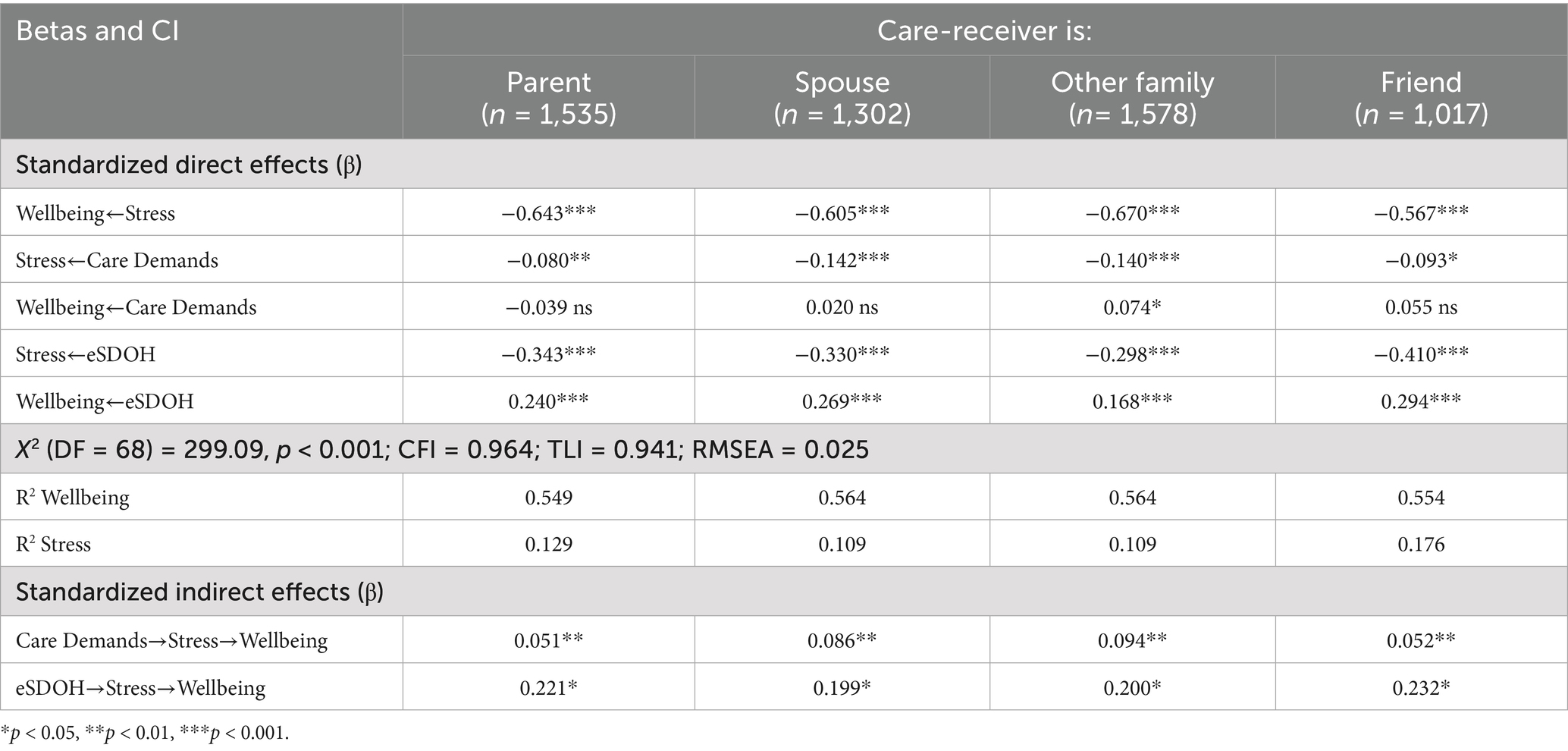This screenshot has width=1568, height=751.
Task: Click the "Wellbeing←Stress" row label
Action: click(x=96, y=213)
